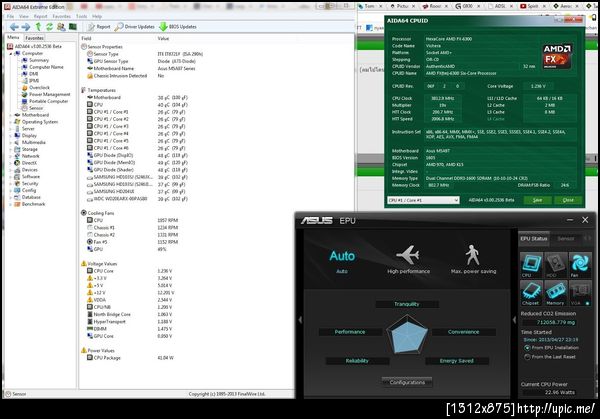This screenshot has width=600, height=419.
Task: Select the Fan icon in EPU Status
Action: 580,265
